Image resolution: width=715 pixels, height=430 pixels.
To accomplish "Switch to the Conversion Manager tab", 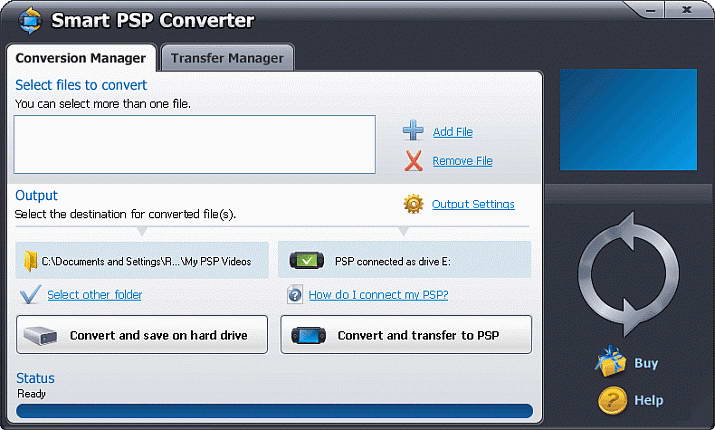I will click(x=81, y=58).
